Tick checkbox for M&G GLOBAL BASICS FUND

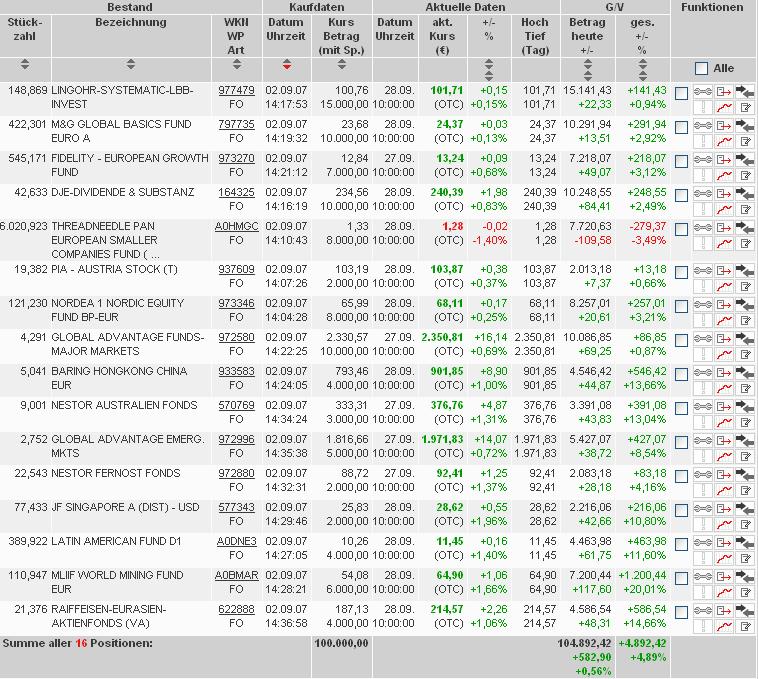tap(681, 128)
